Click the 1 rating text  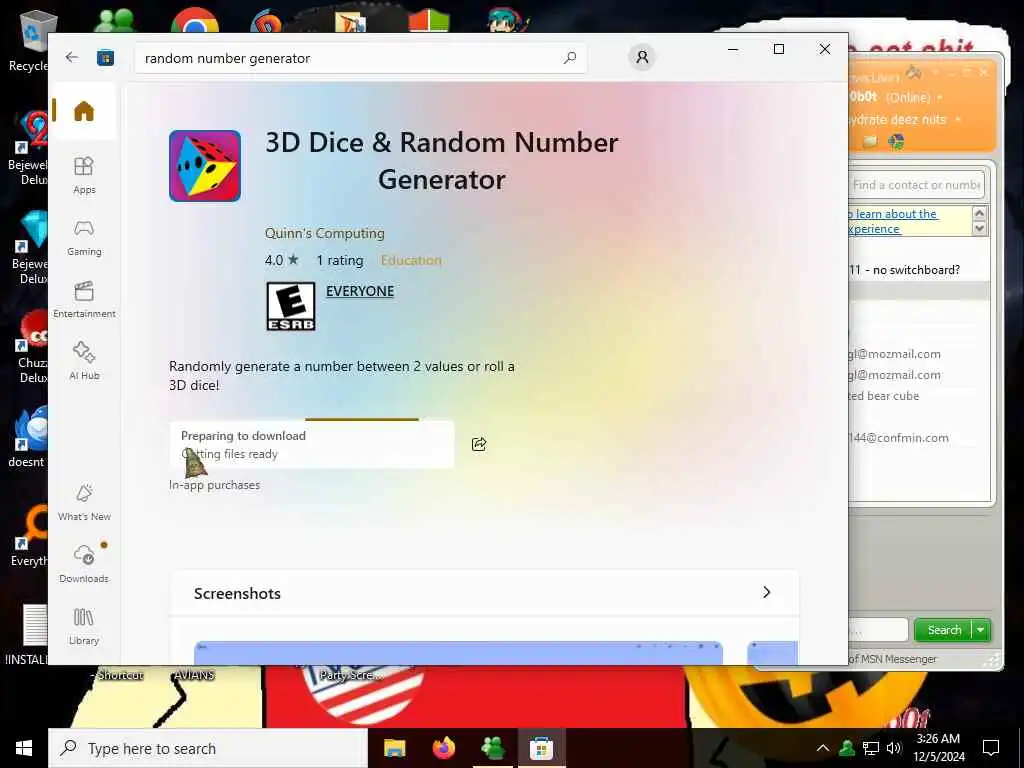click(x=340, y=260)
